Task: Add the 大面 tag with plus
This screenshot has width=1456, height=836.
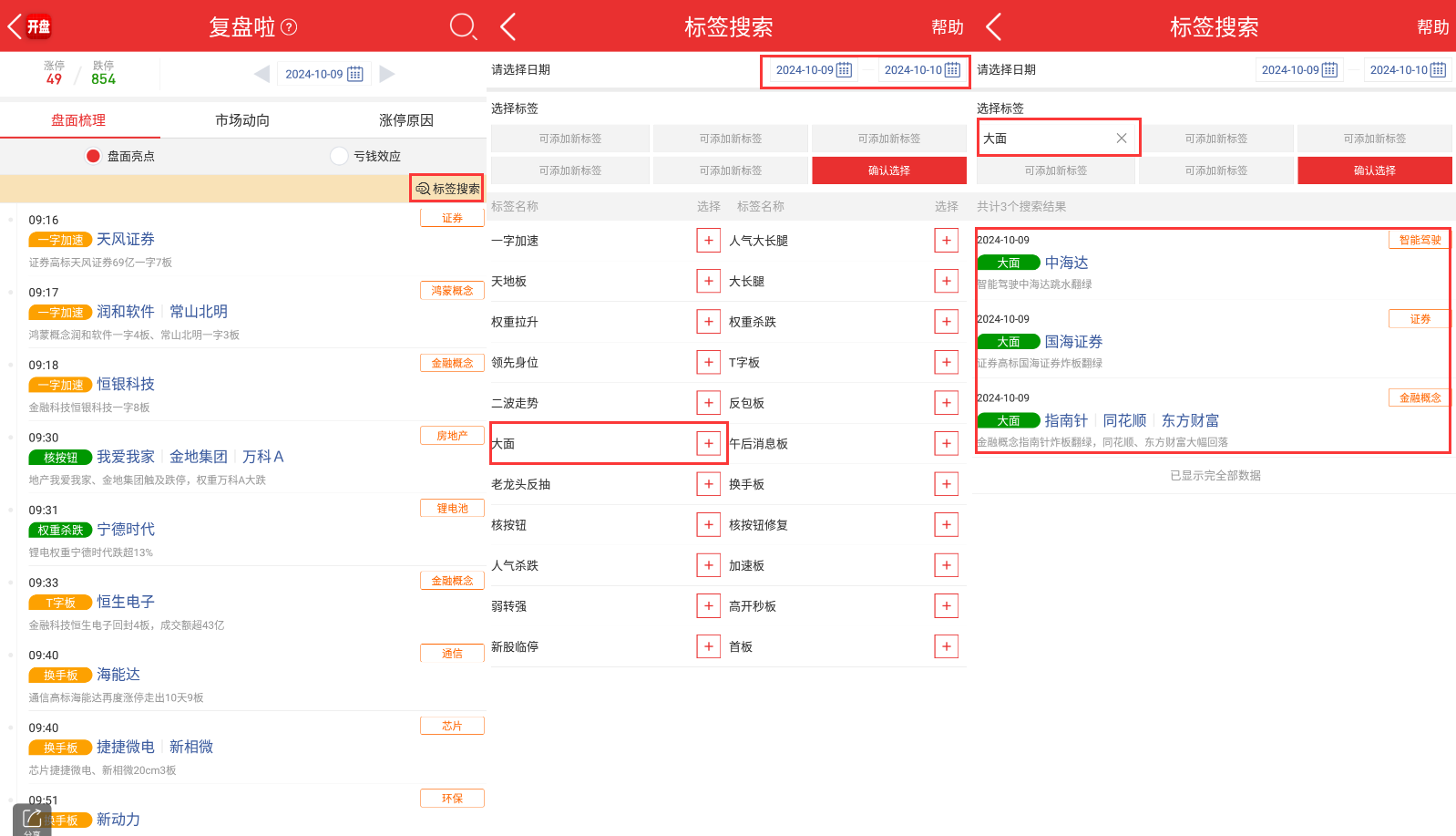Action: [x=709, y=443]
